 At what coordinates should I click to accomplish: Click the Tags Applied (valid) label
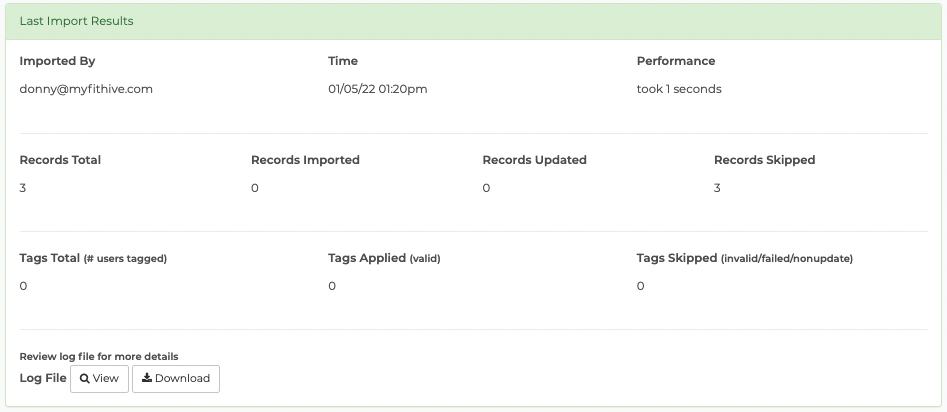tap(384, 258)
